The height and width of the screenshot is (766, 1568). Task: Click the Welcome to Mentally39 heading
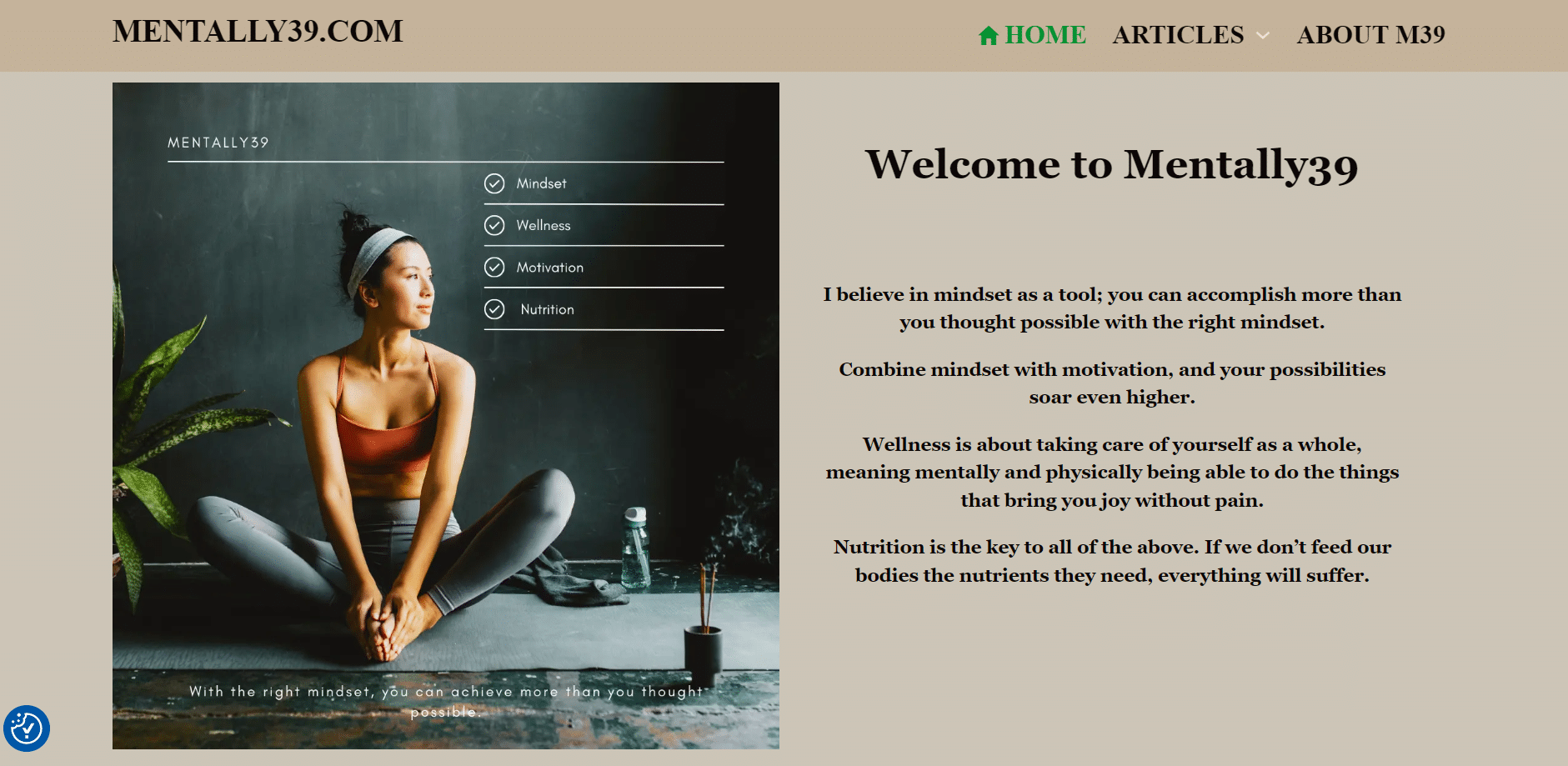pyautogui.click(x=1112, y=164)
